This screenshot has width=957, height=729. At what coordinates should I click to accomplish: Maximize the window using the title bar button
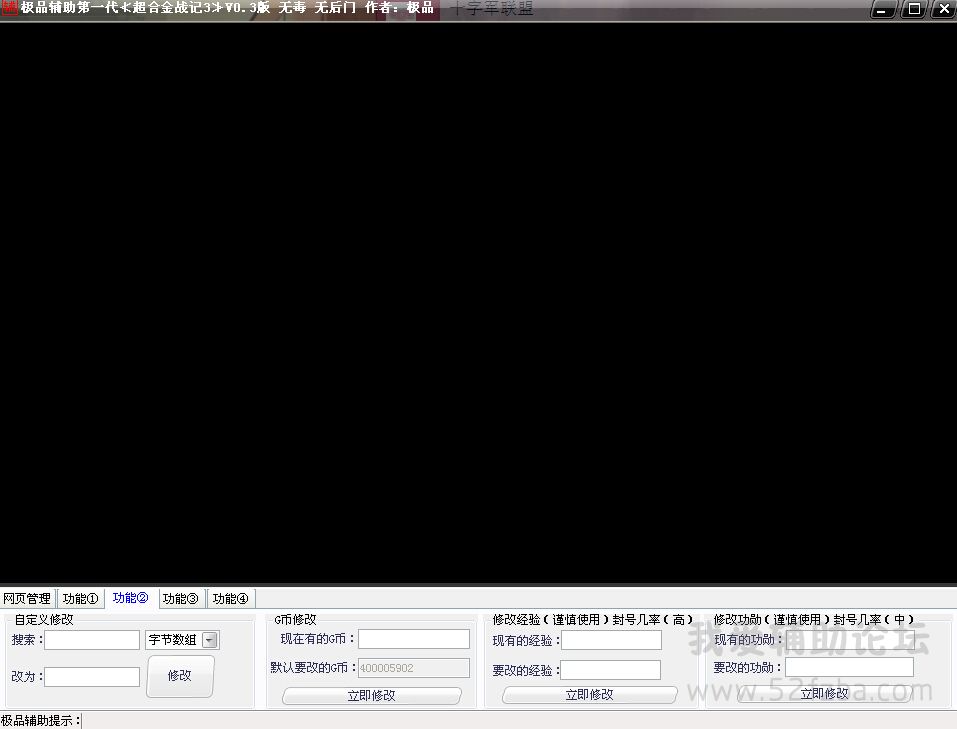click(x=912, y=10)
